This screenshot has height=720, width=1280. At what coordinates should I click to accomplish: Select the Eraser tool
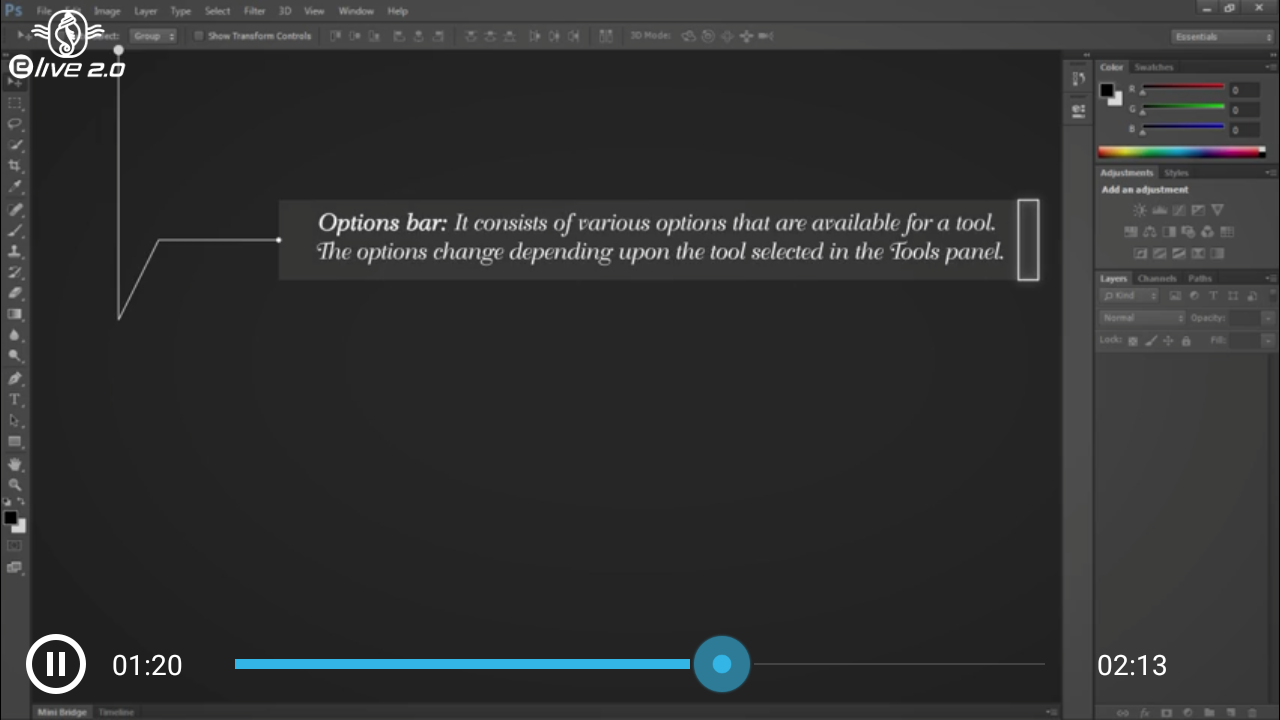coord(15,293)
